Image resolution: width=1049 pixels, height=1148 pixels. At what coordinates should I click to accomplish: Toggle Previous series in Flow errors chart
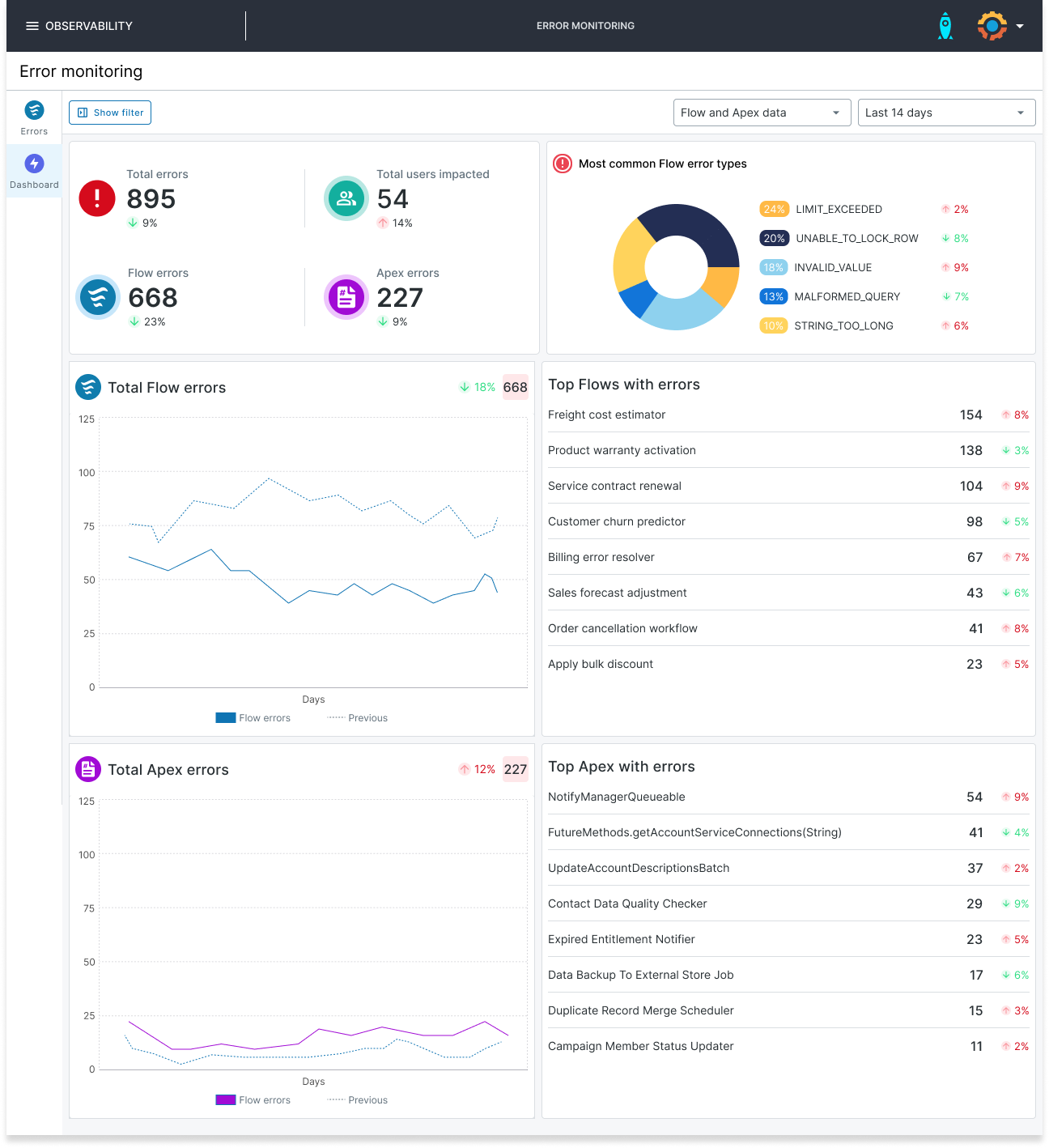click(358, 718)
